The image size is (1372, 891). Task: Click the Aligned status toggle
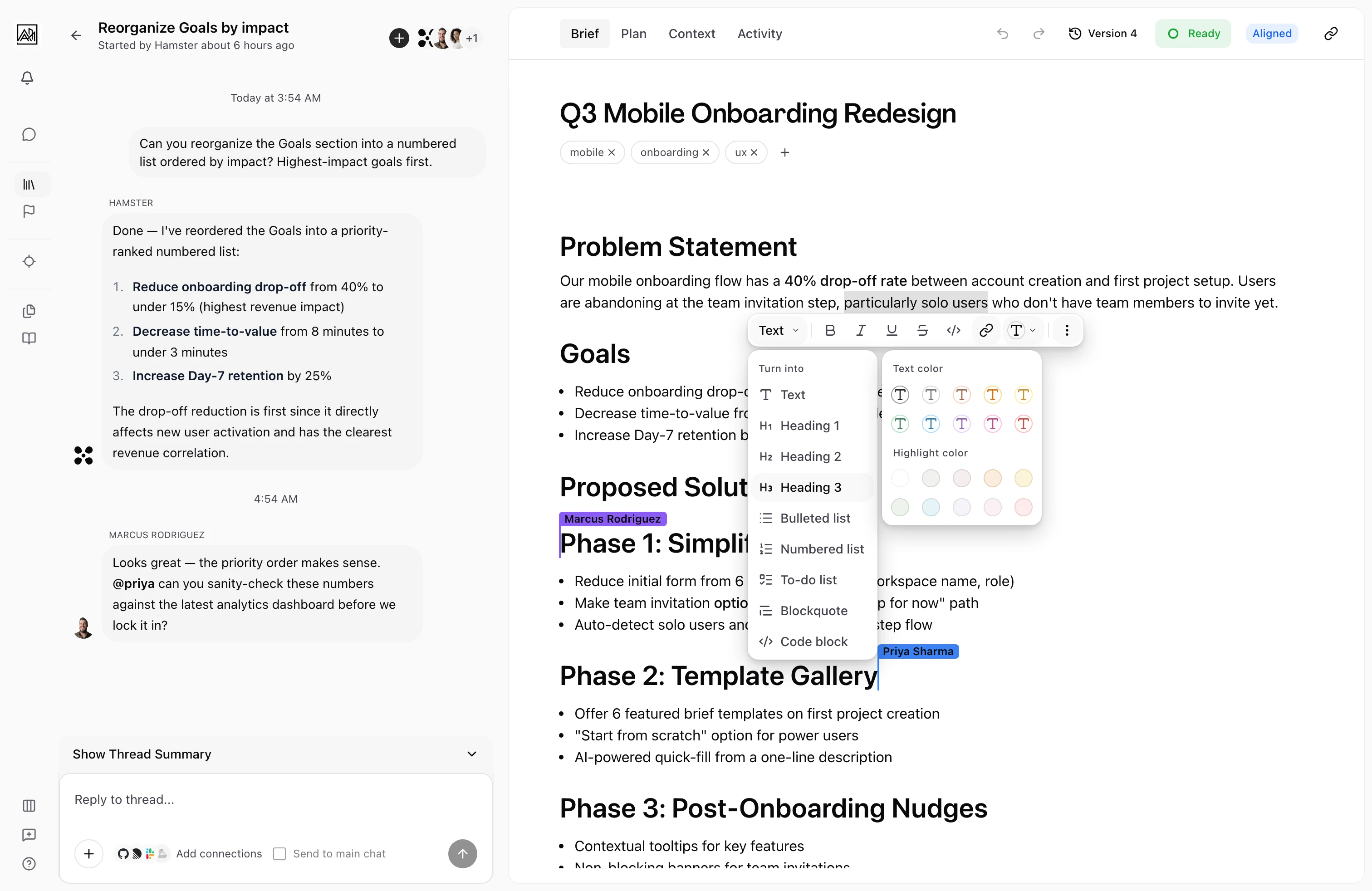pos(1272,34)
